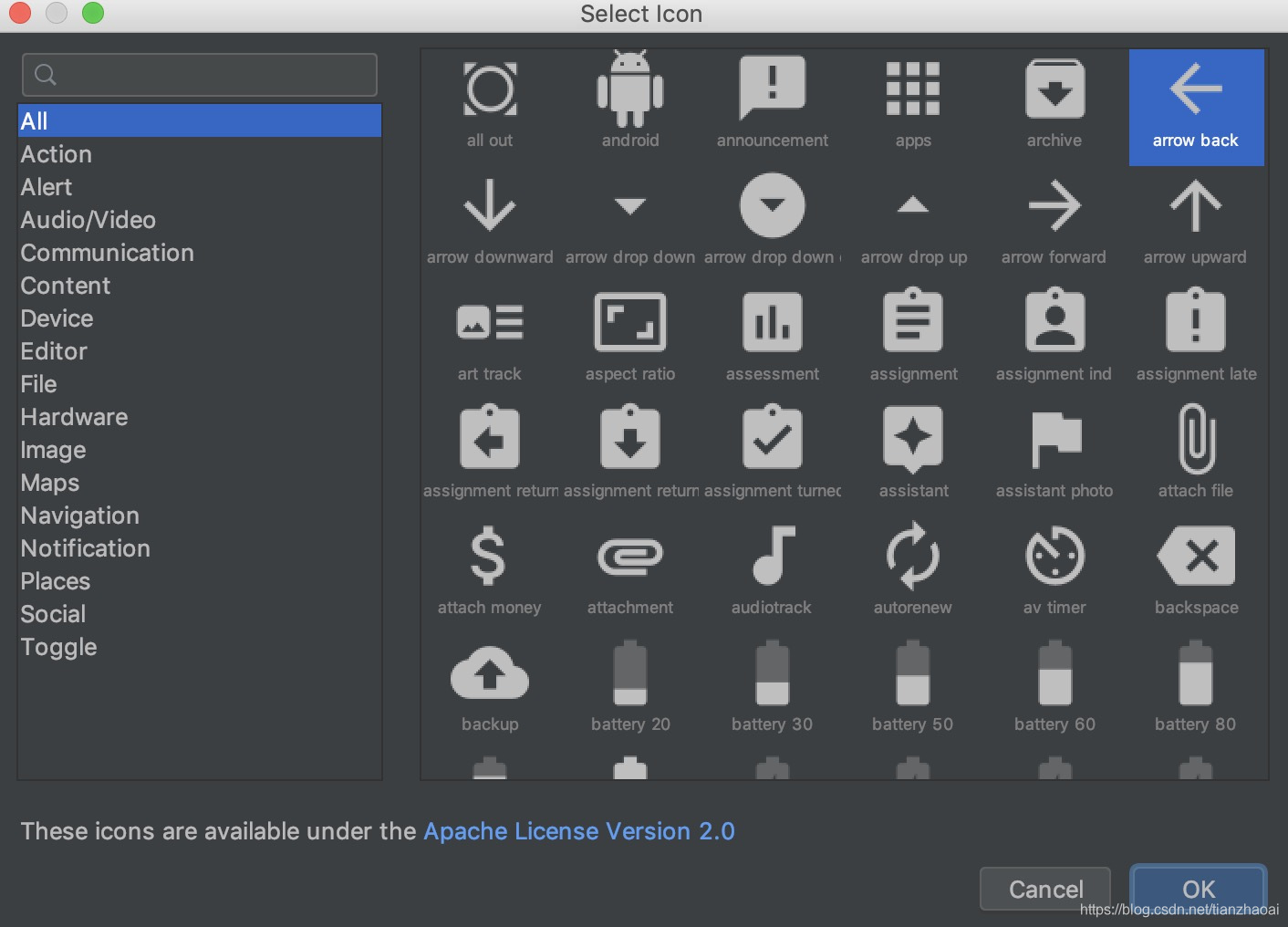Show the Alert category icons
1288x927 pixels.
199,187
